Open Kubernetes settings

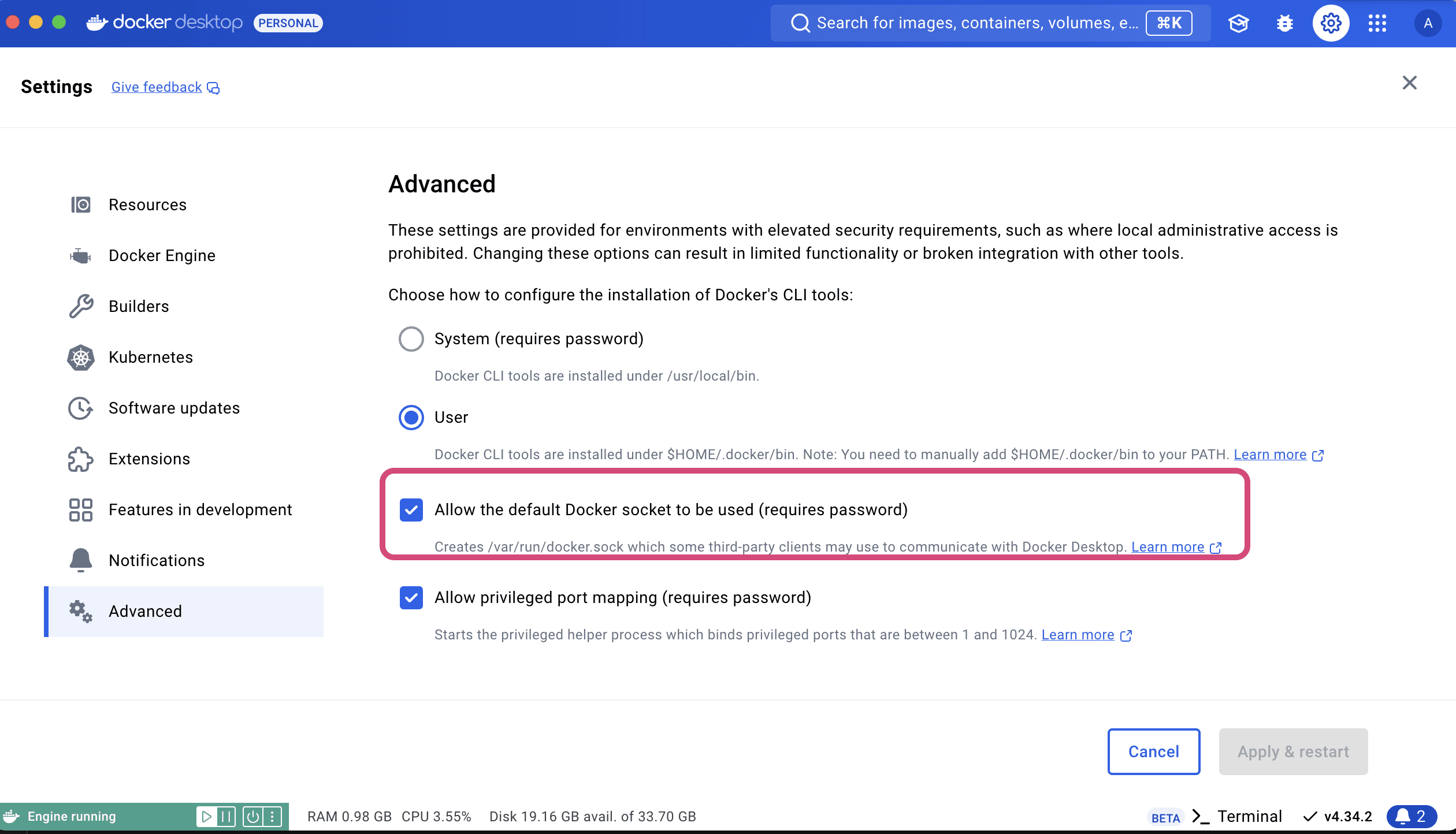pos(151,357)
